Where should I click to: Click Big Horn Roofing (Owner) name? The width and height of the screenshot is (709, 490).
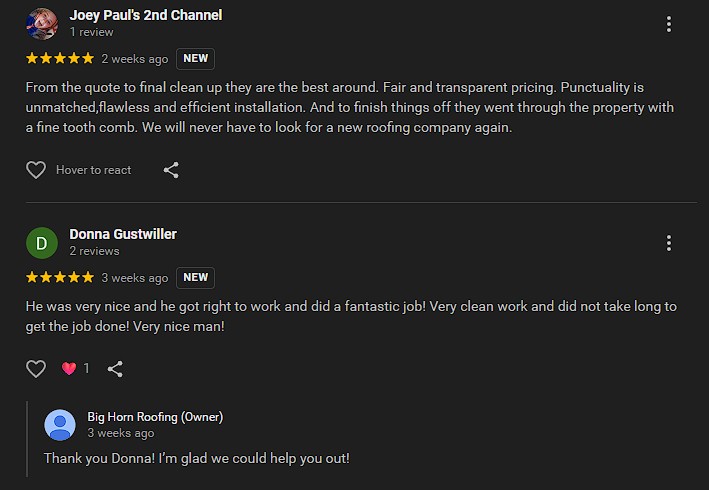click(x=155, y=416)
